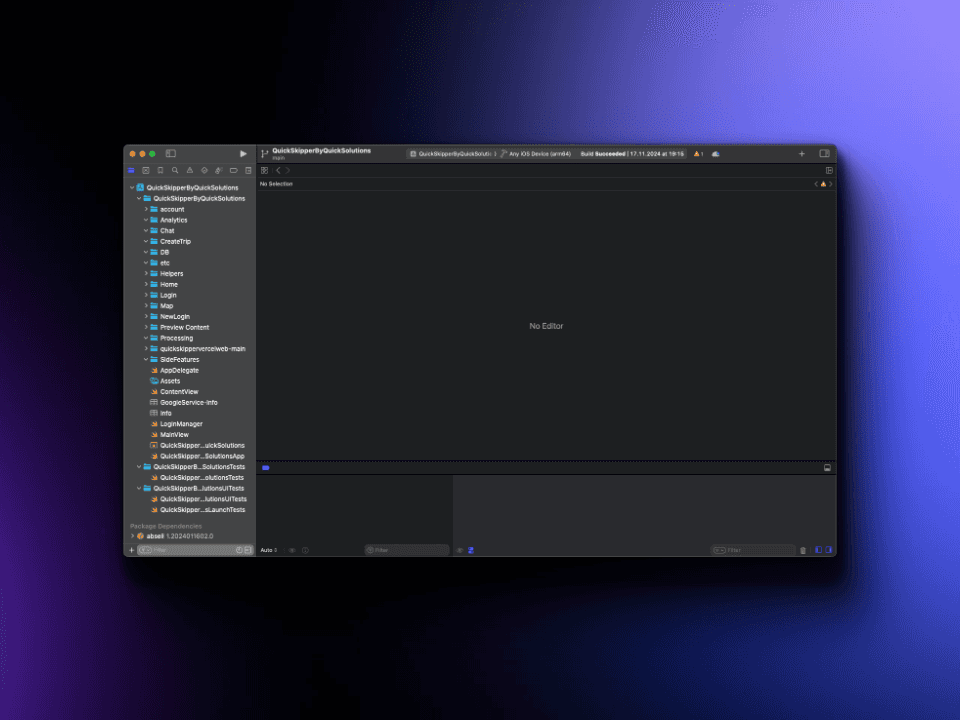Click the variables view Filter field
Viewport: 960px width, 720px height.
click(x=407, y=550)
